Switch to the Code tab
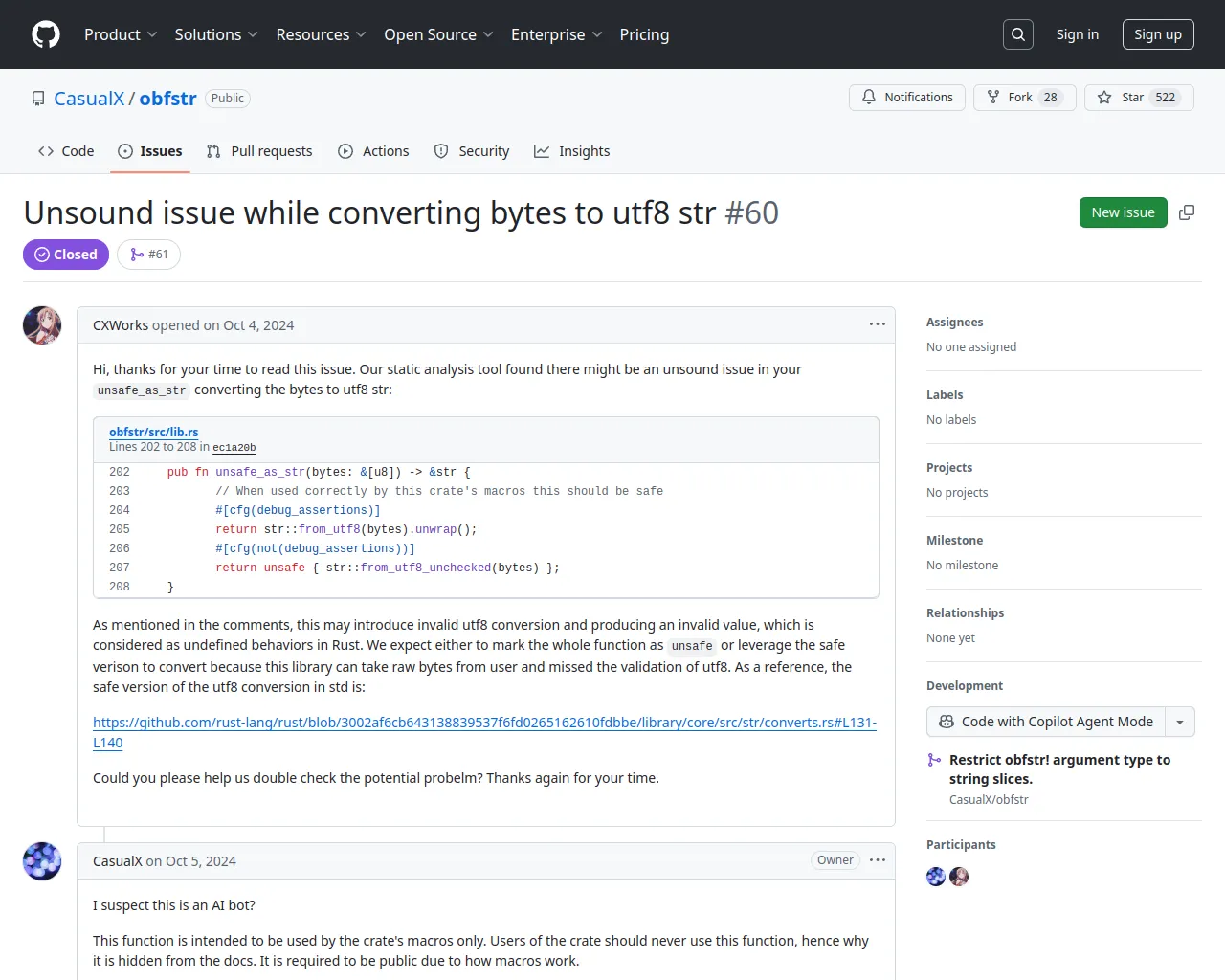Screen dimensions: 1225x980 point(66,151)
